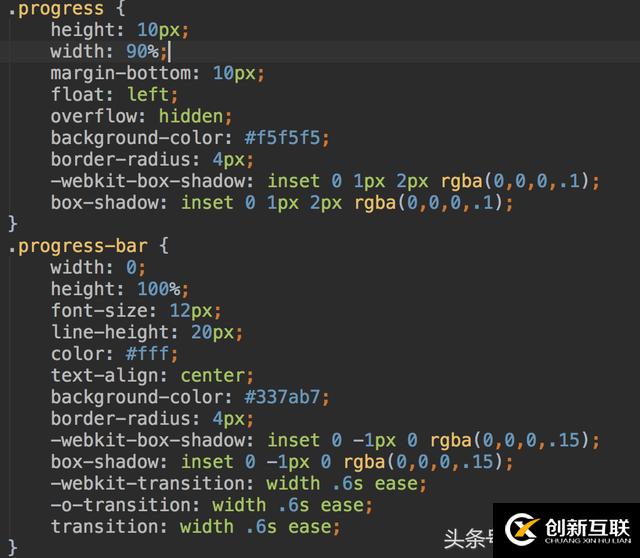The image size is (640, 558).
Task: Click the '-webkit-box-shadow' line with rgba(0,0,0,.15)
Action: point(325,440)
